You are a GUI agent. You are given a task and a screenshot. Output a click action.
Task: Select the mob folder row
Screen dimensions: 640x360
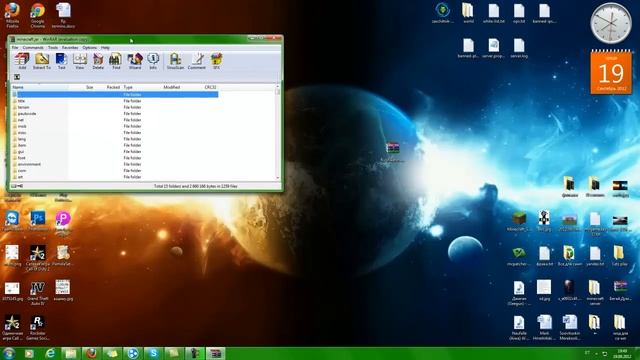tap(115, 126)
